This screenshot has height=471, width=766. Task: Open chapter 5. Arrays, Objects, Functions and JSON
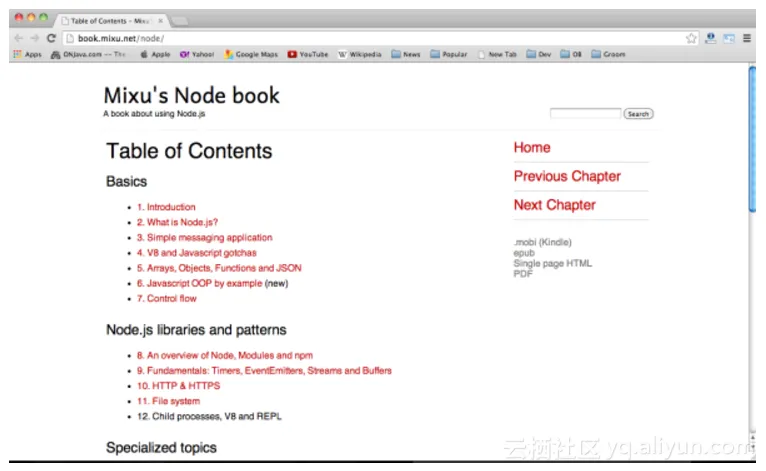[219, 268]
